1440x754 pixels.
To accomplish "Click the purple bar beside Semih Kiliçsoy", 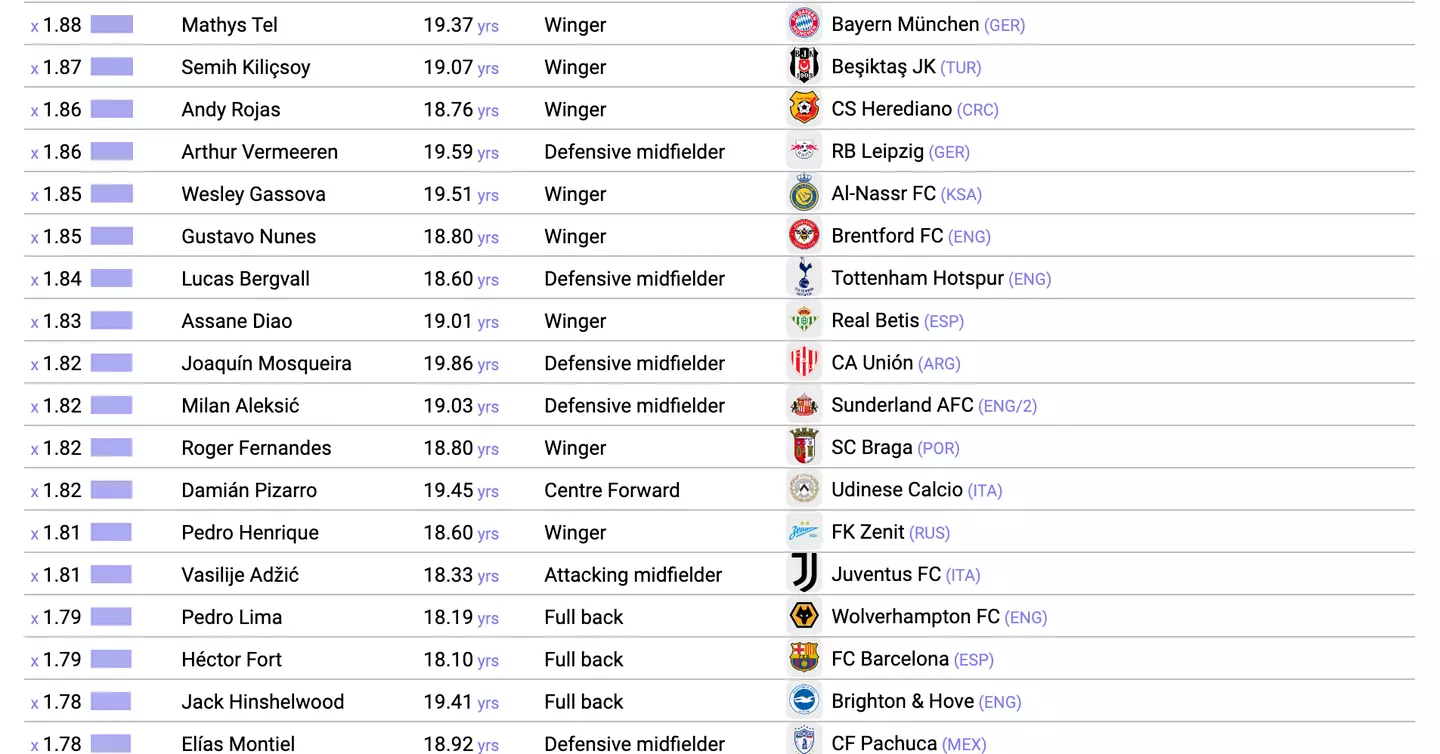I will click(112, 67).
